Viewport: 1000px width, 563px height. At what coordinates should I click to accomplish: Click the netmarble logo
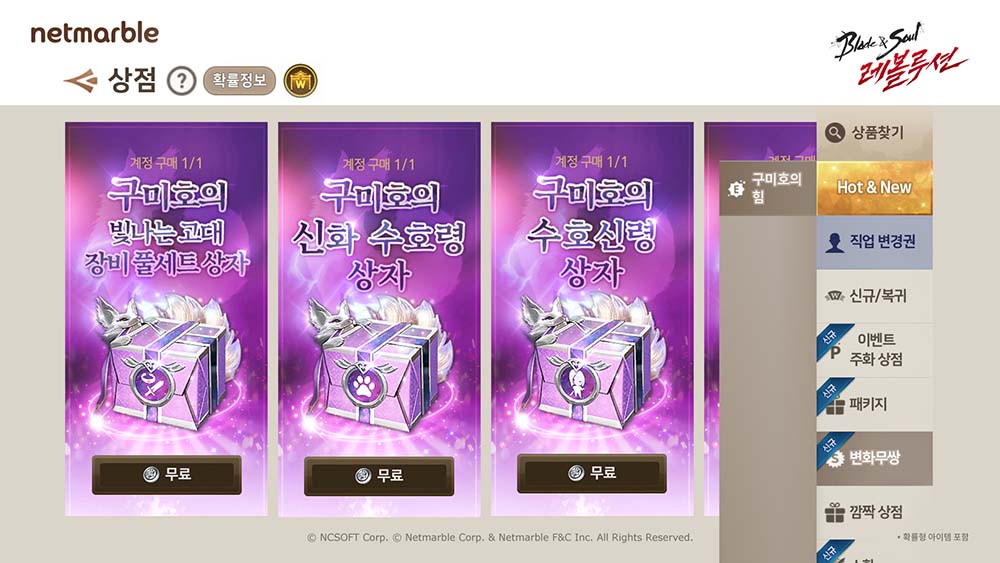coord(94,33)
